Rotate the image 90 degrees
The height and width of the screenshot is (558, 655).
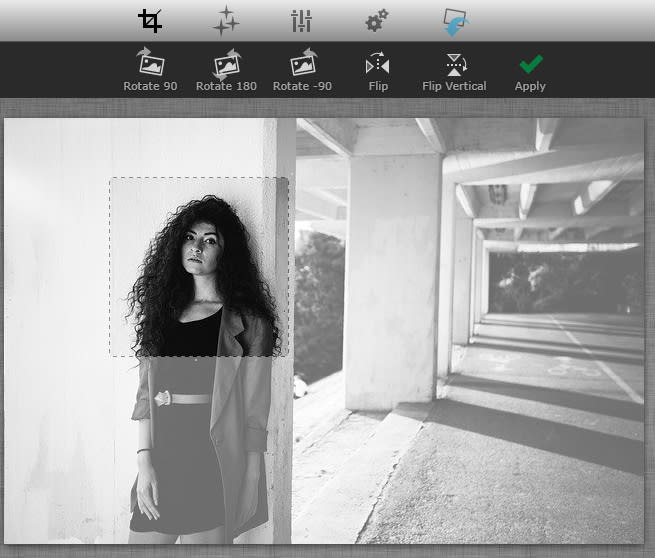pyautogui.click(x=150, y=69)
